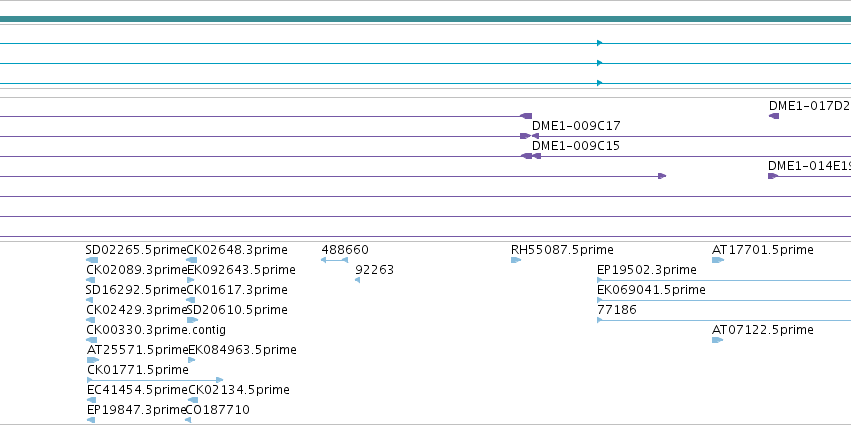Screen dimensions: 851x425
Task: Click the thick teal bar at the top
Action: 426,20
